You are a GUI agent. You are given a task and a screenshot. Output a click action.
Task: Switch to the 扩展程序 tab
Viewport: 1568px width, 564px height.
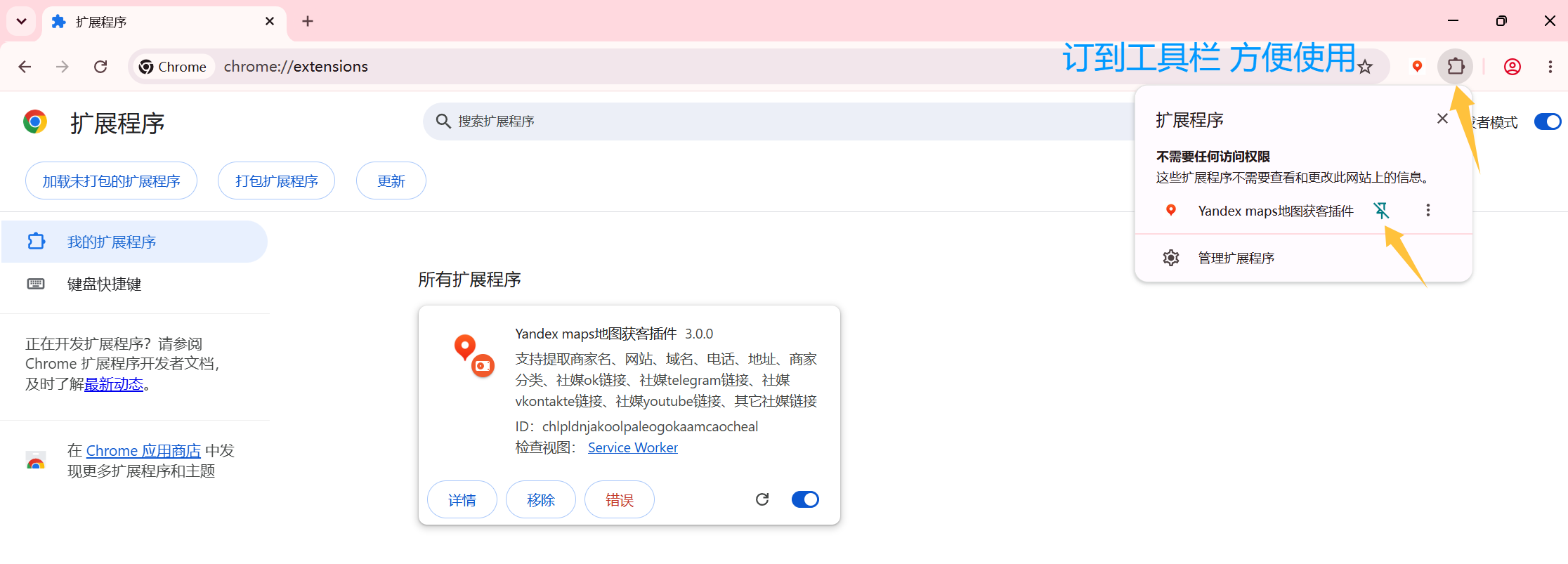(164, 22)
